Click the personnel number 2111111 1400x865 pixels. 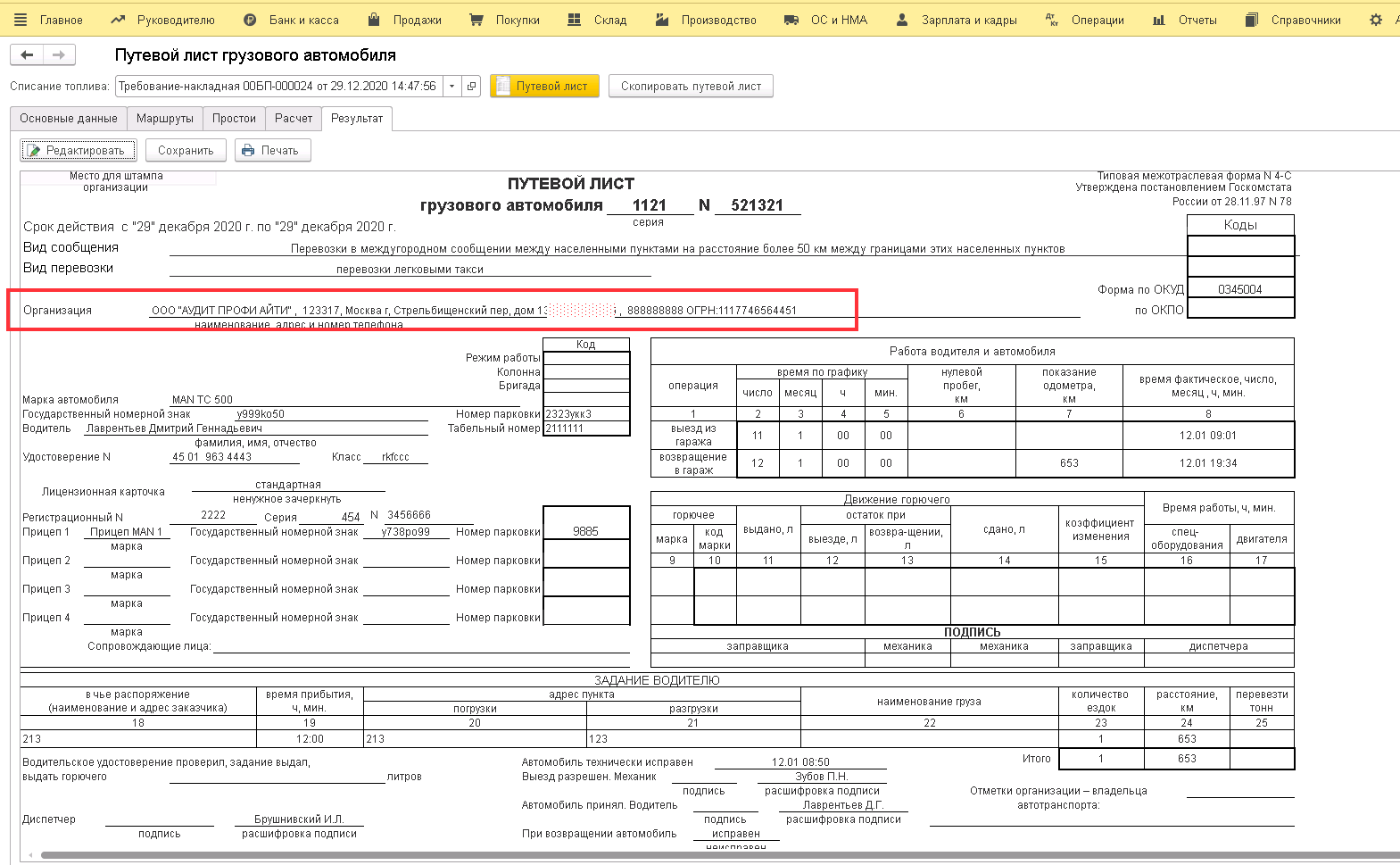(x=565, y=428)
